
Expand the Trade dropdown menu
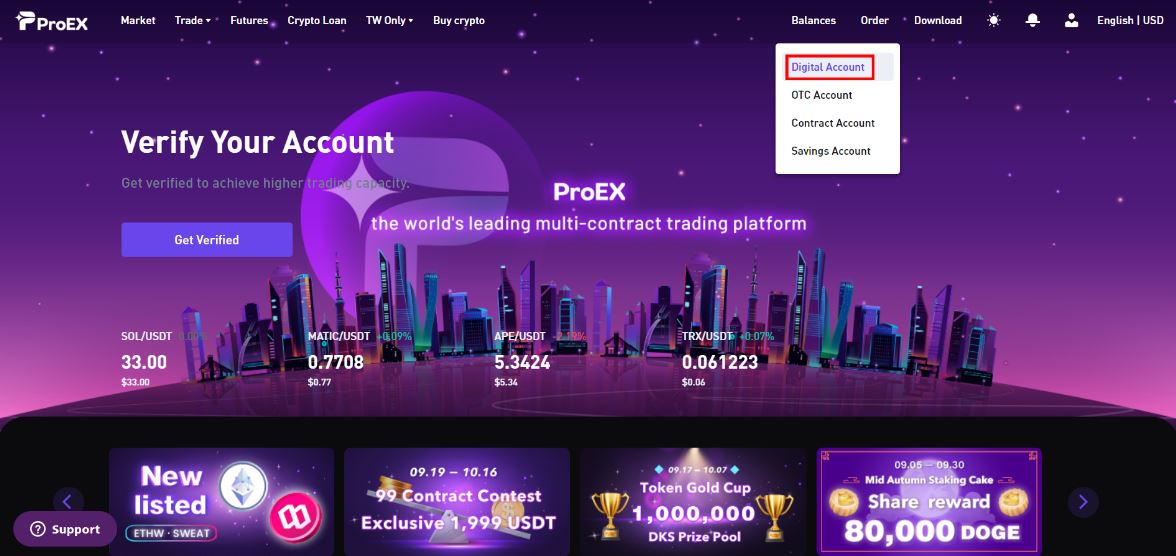coord(193,20)
